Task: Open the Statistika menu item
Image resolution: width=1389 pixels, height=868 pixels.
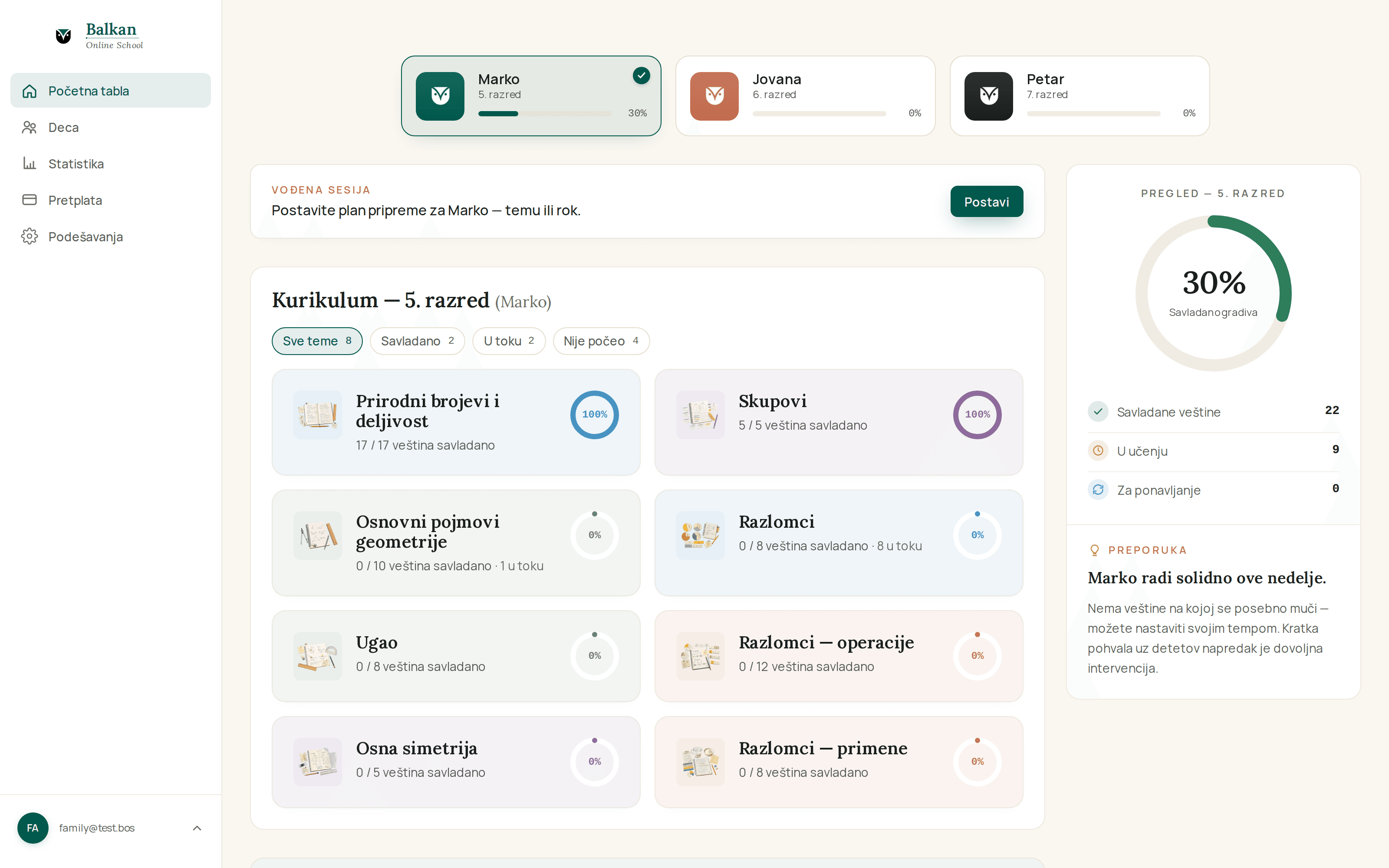Action: click(x=110, y=164)
